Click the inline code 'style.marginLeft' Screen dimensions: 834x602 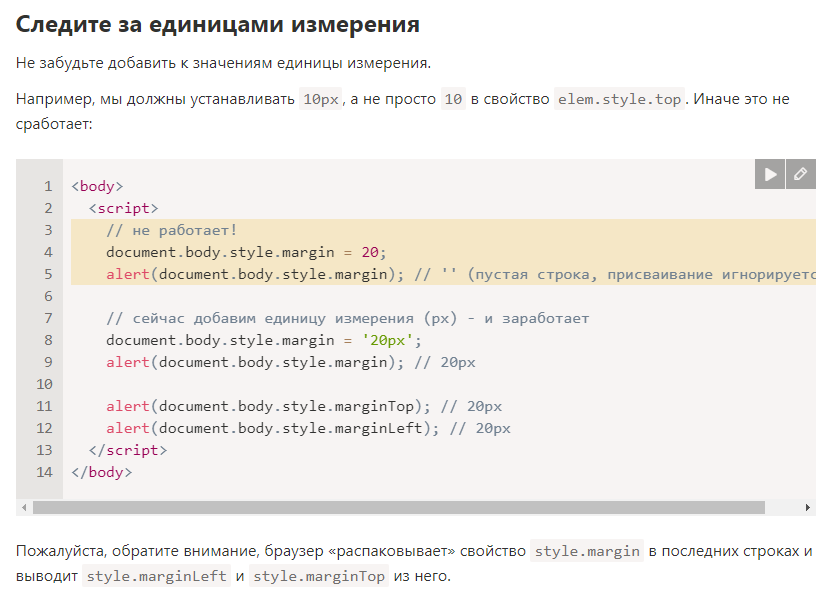156,576
